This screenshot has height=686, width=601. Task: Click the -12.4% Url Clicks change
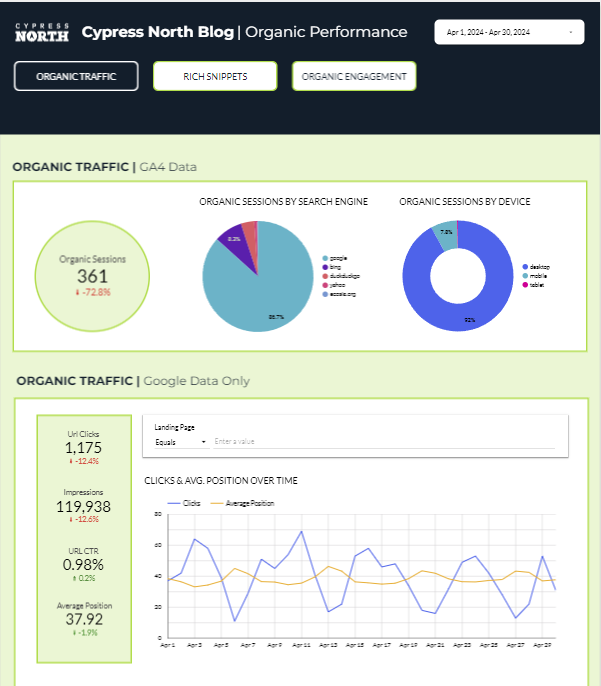click(x=84, y=461)
